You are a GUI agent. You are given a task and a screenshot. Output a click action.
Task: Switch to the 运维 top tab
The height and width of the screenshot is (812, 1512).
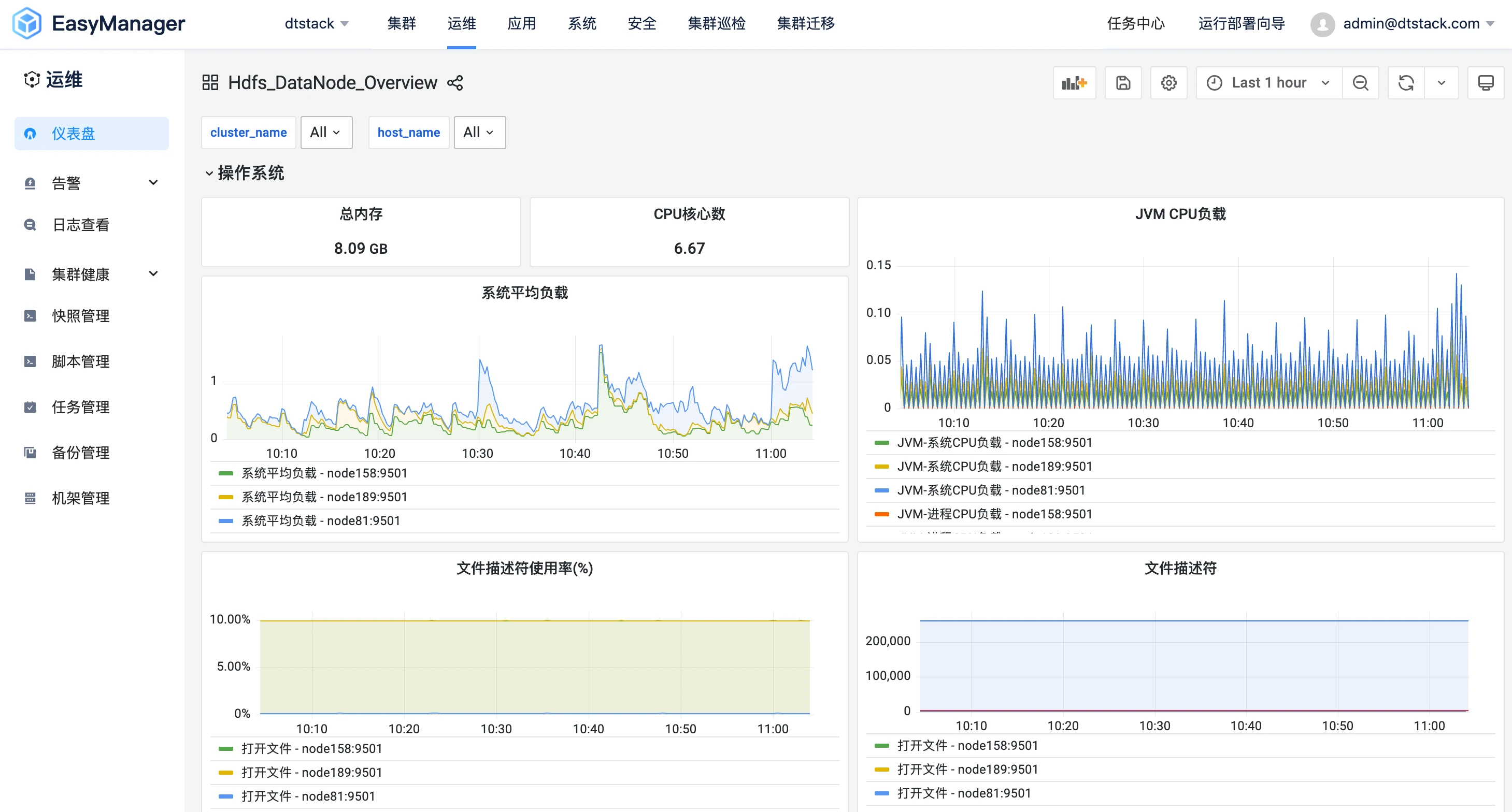click(x=461, y=24)
